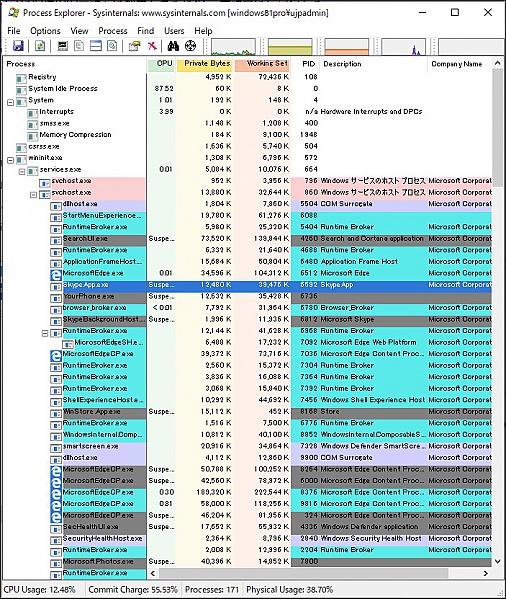
Task: Open the Options menu
Action: pos(45,31)
